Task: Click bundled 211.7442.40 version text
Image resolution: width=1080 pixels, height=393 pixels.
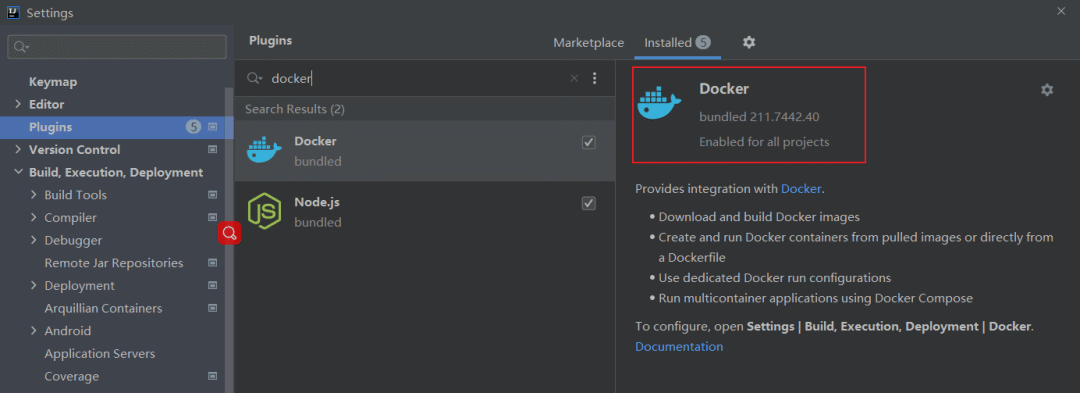Action: (759, 117)
